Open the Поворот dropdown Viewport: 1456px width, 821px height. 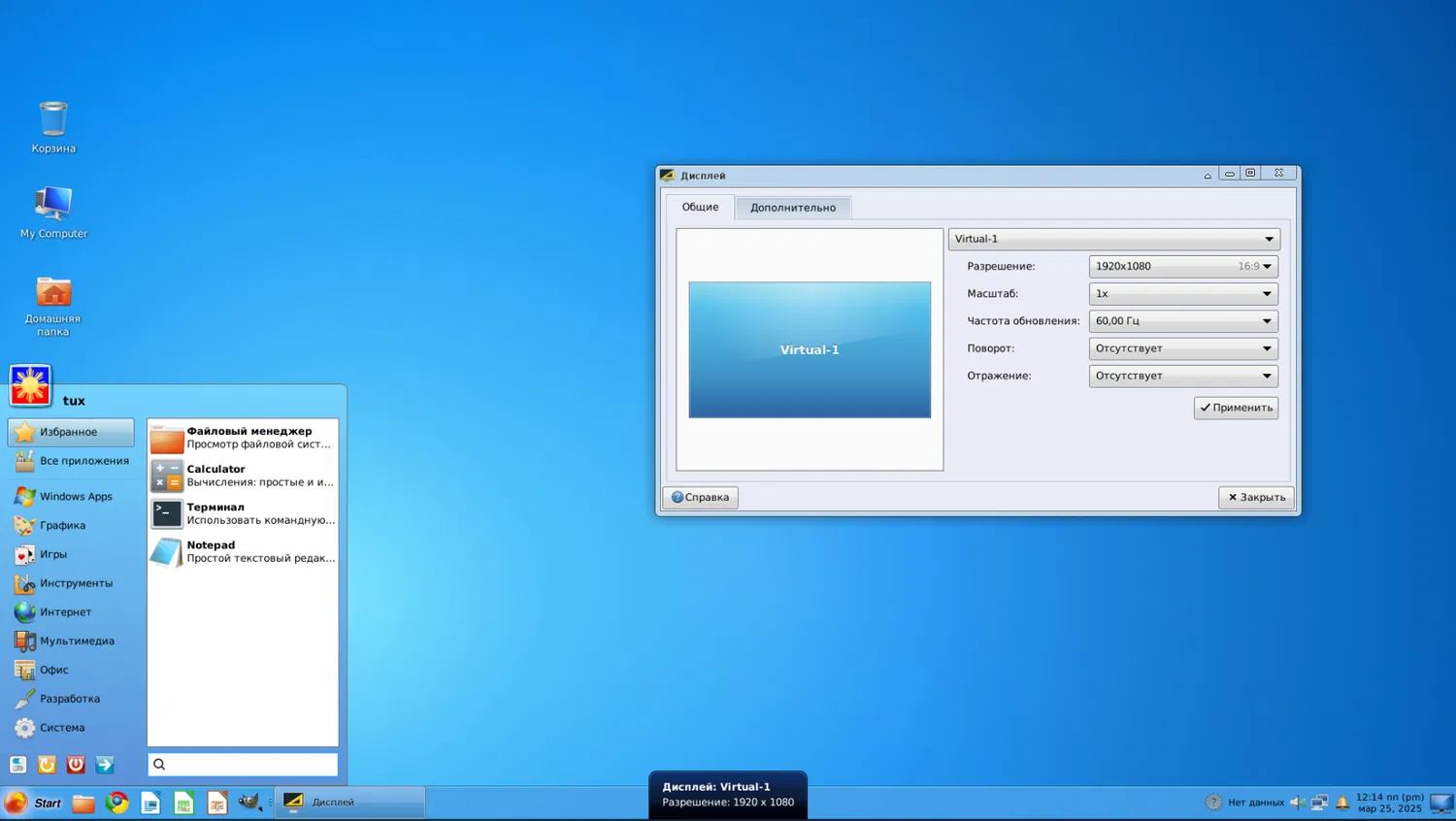click(x=1183, y=348)
